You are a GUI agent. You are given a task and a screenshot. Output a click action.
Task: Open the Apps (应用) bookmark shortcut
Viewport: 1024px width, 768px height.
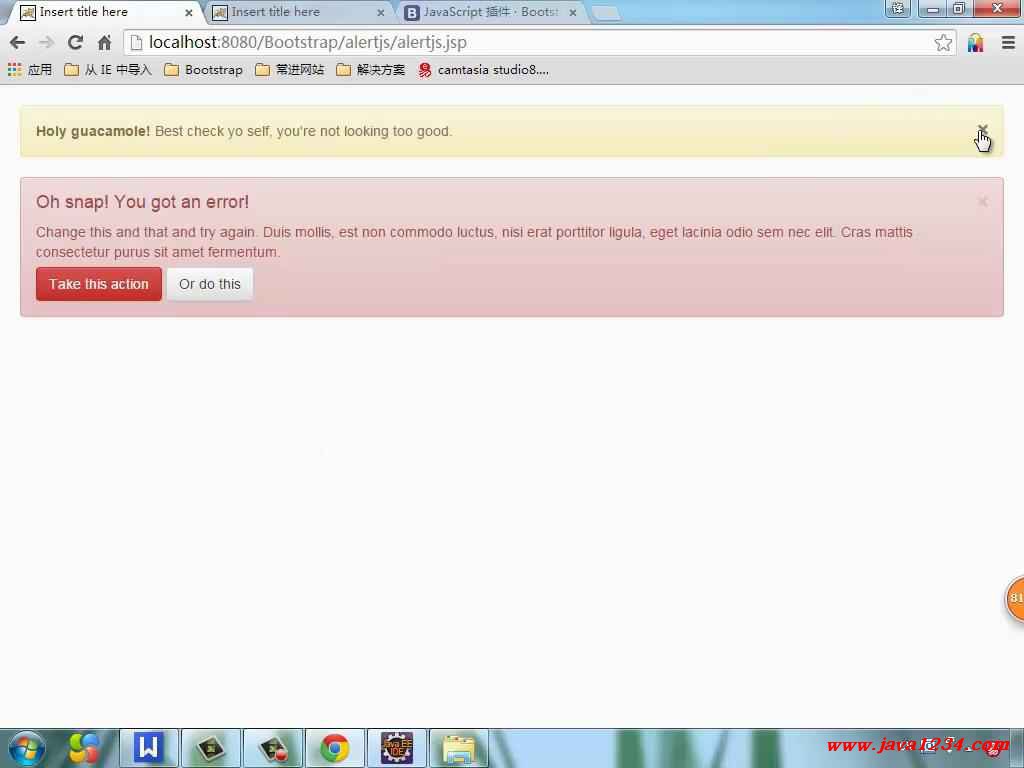tap(30, 69)
